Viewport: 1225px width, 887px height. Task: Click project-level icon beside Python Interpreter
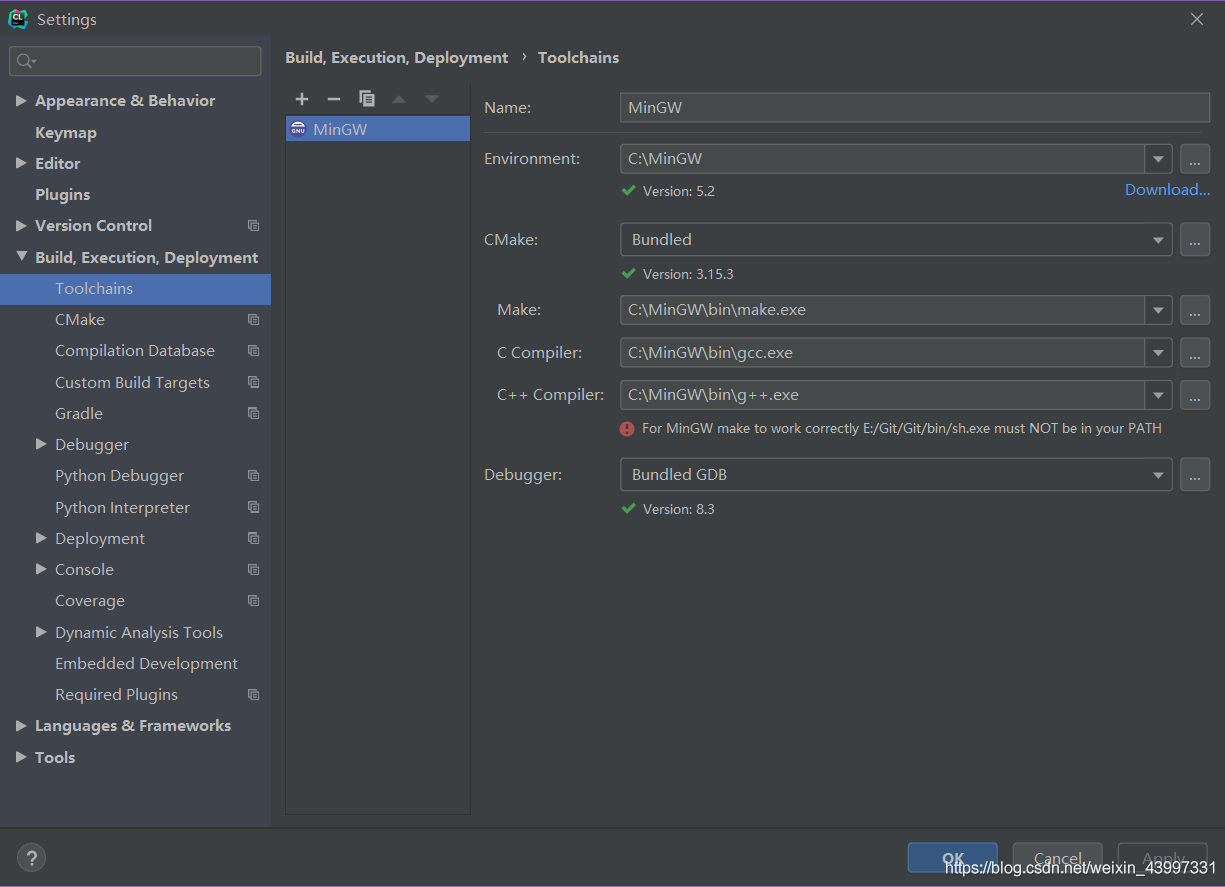point(253,507)
